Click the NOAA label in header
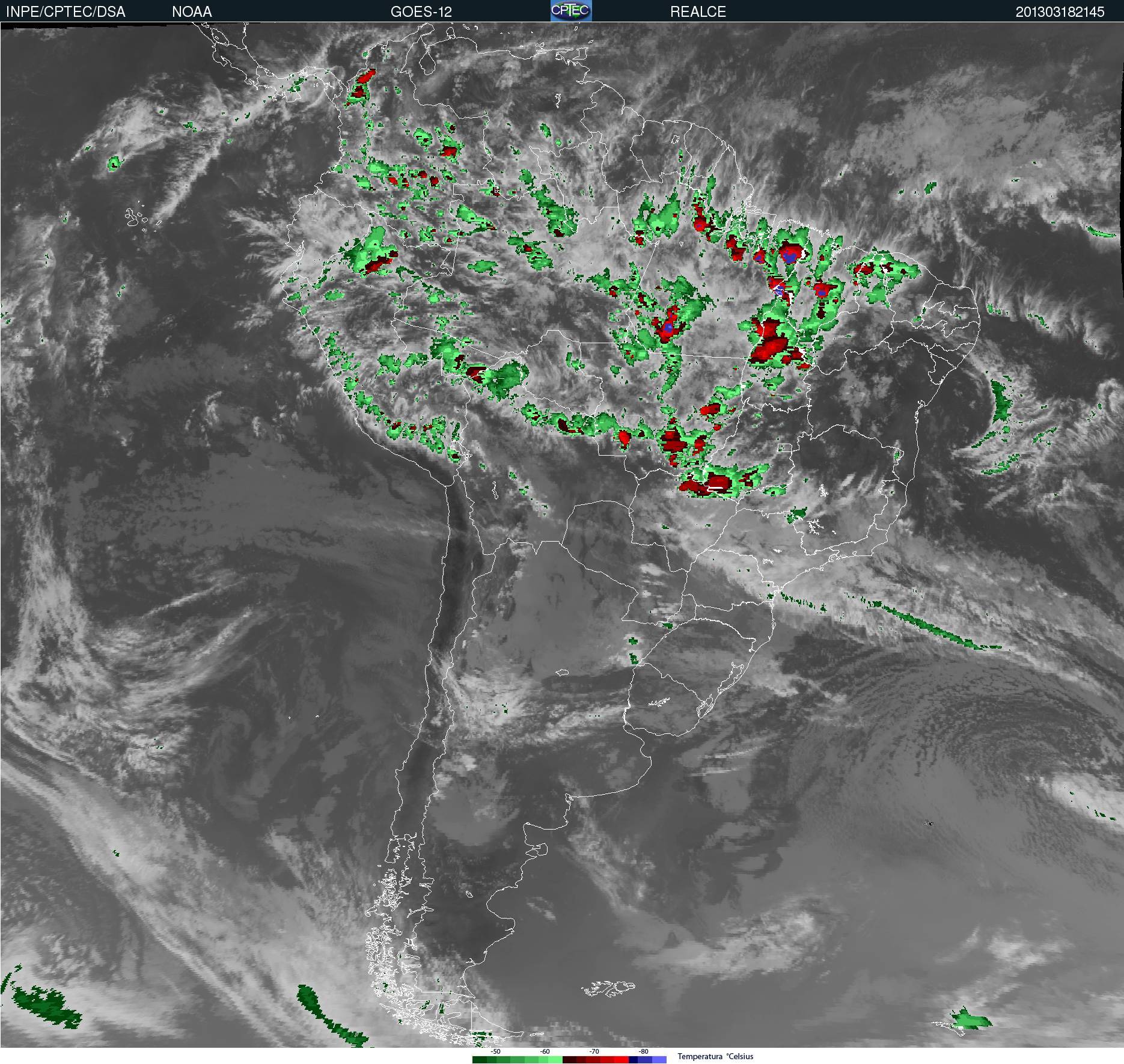Image resolution: width=1124 pixels, height=1064 pixels. tap(192, 11)
